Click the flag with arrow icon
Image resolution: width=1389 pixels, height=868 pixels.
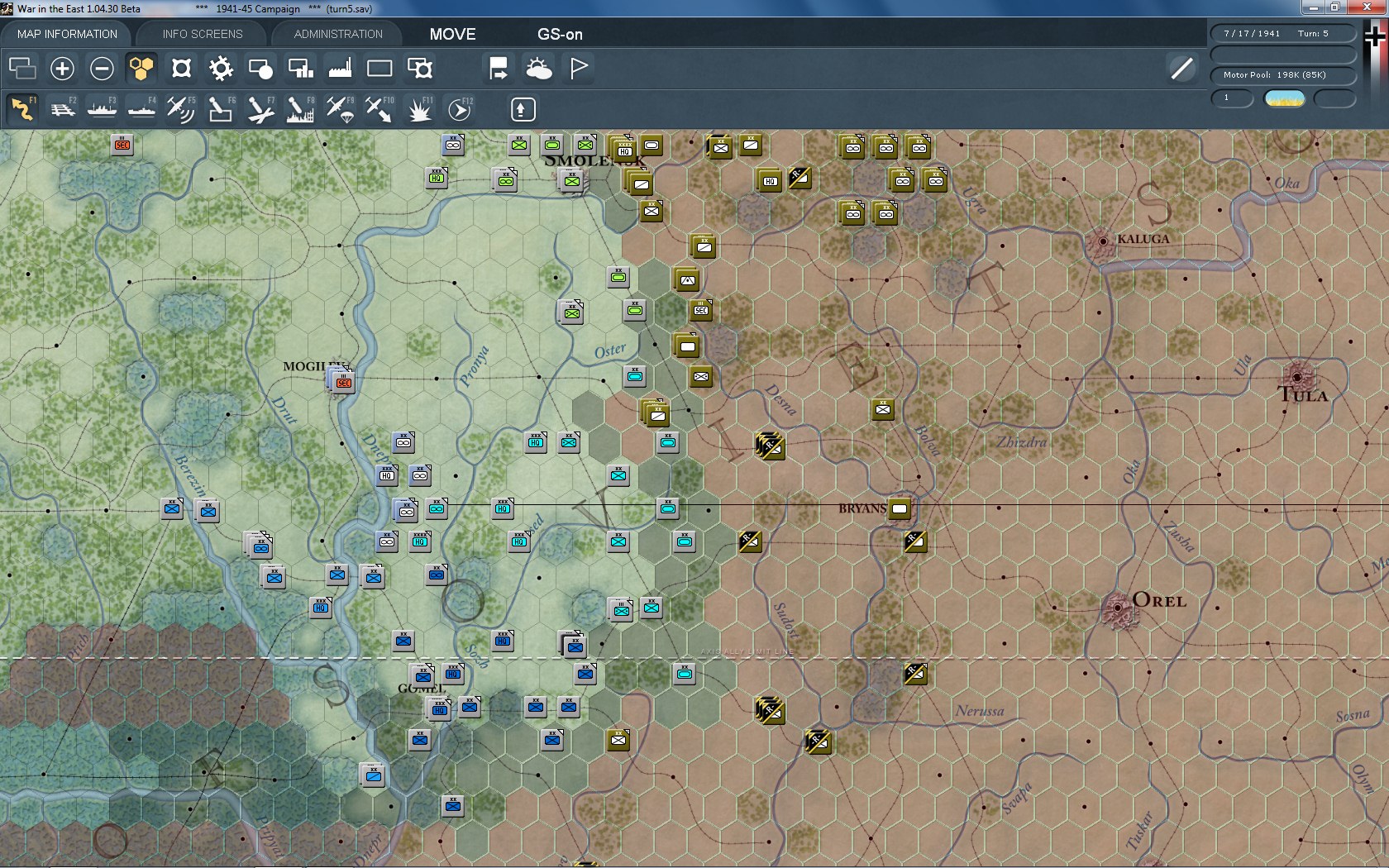coord(499,69)
